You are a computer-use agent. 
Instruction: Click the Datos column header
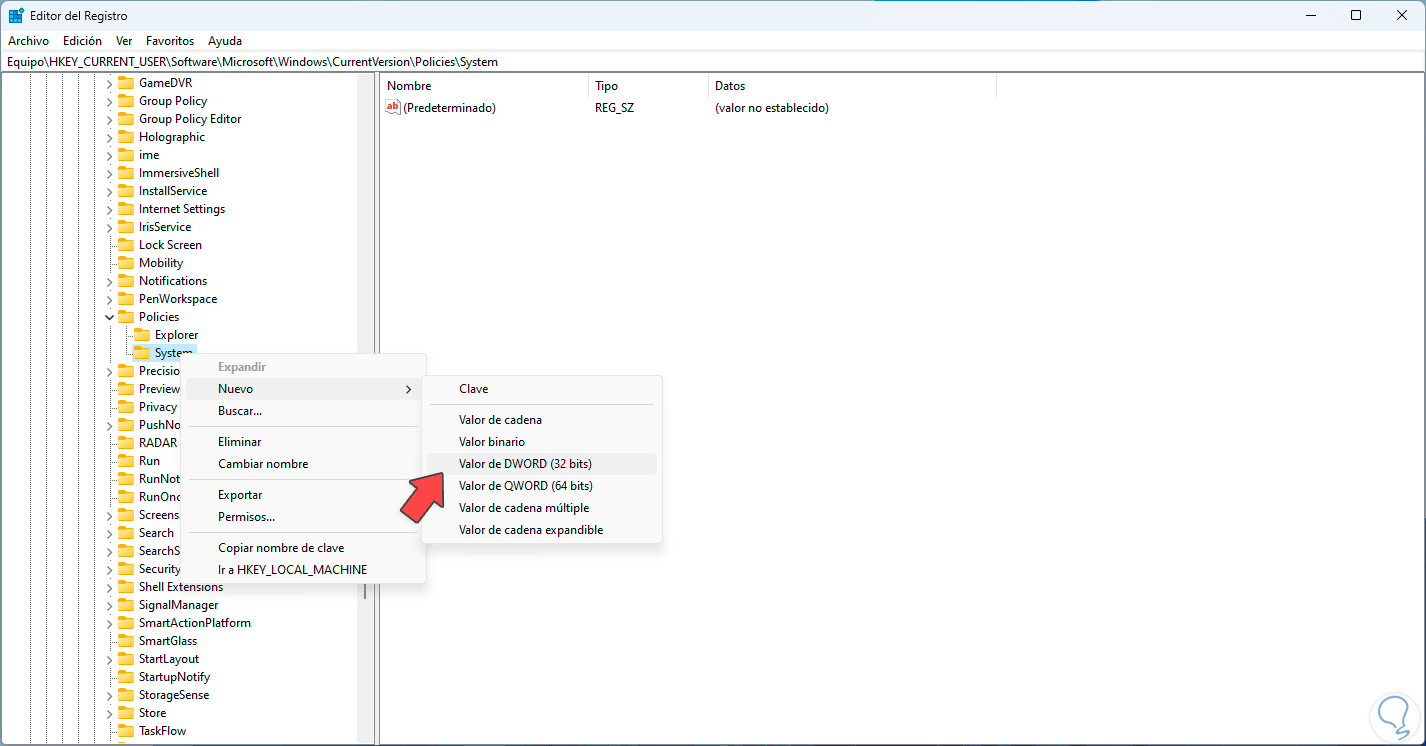852,86
